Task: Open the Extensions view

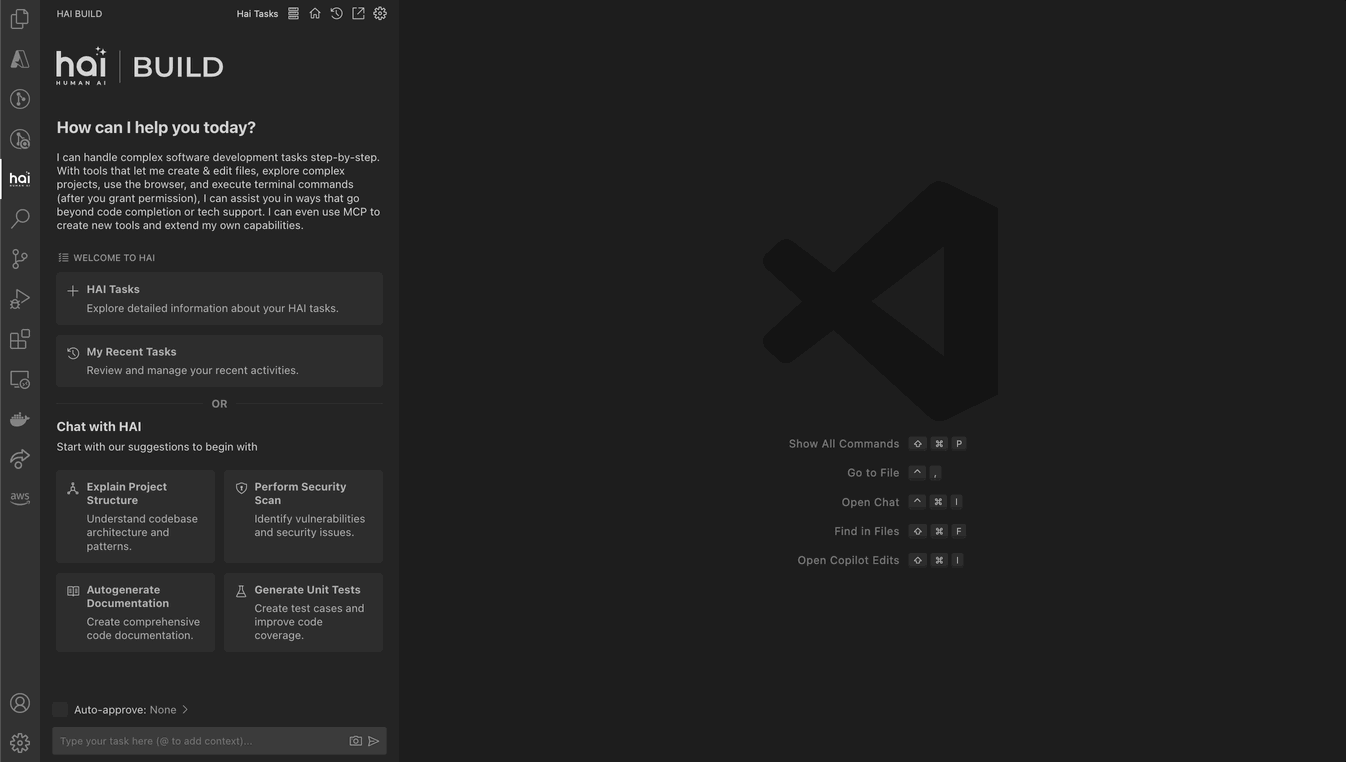Action: (20, 339)
